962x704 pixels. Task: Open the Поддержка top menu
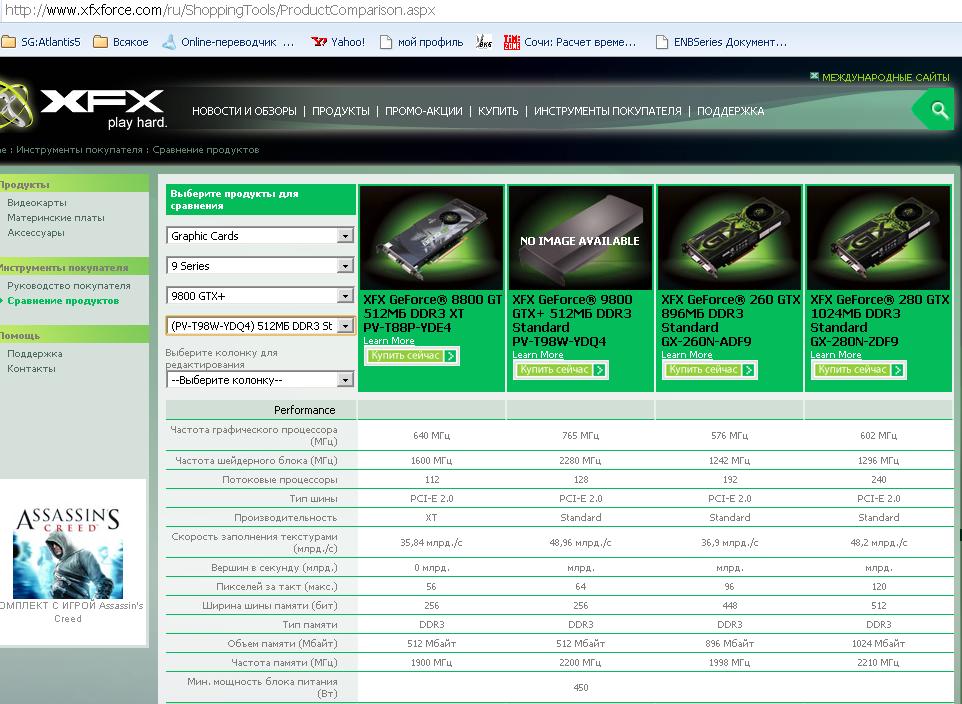[x=731, y=111]
